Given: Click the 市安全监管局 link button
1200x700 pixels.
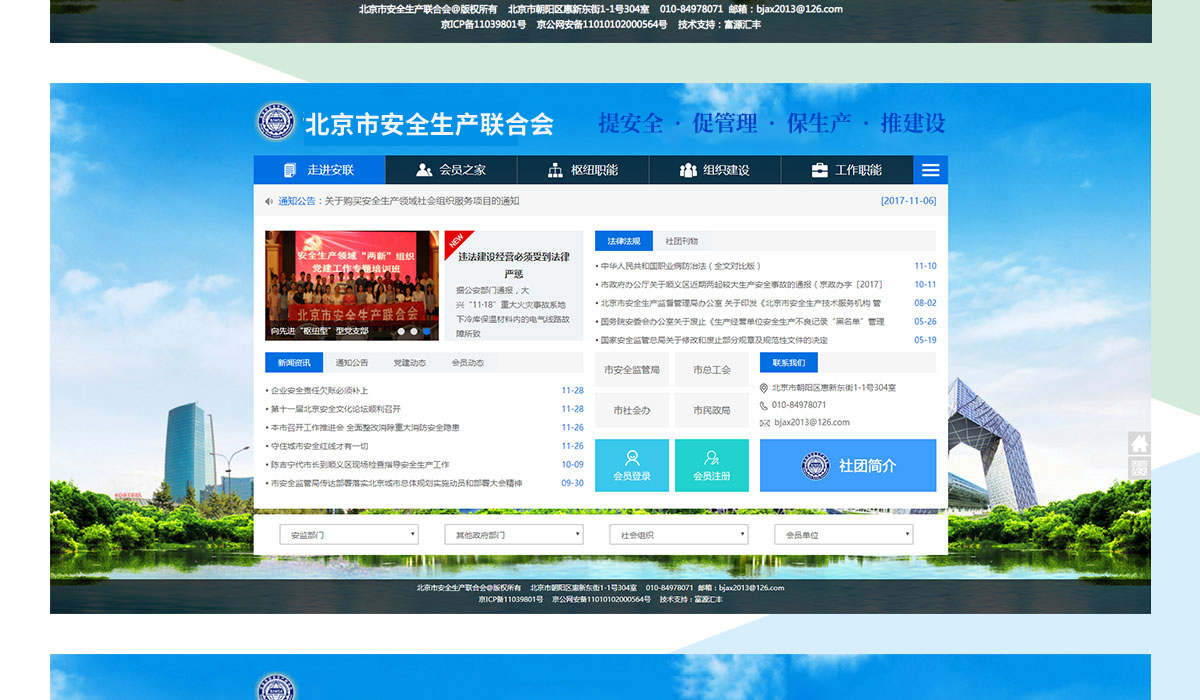Looking at the screenshot, I should pos(632,370).
